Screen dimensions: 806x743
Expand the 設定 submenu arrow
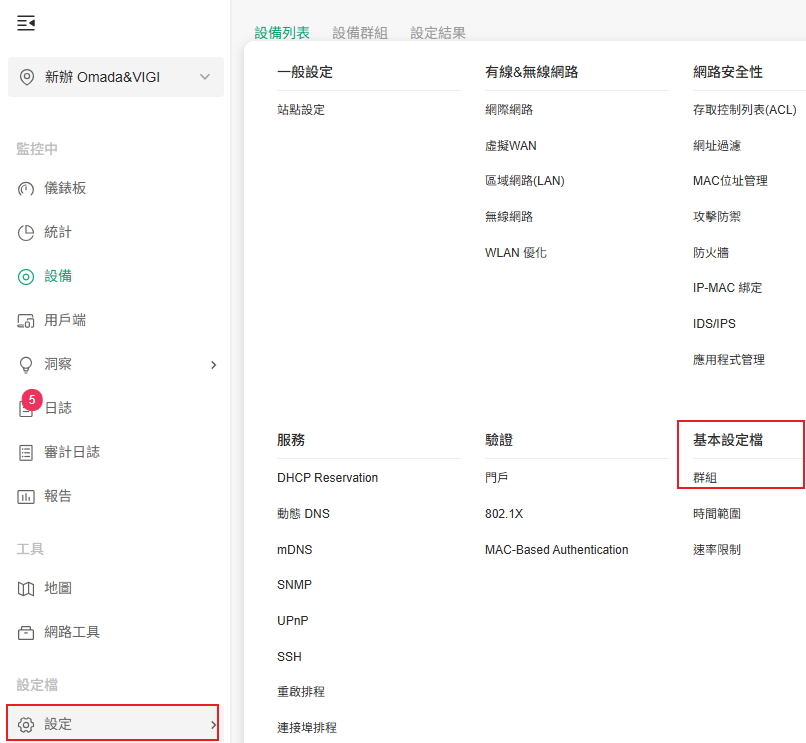[213, 724]
